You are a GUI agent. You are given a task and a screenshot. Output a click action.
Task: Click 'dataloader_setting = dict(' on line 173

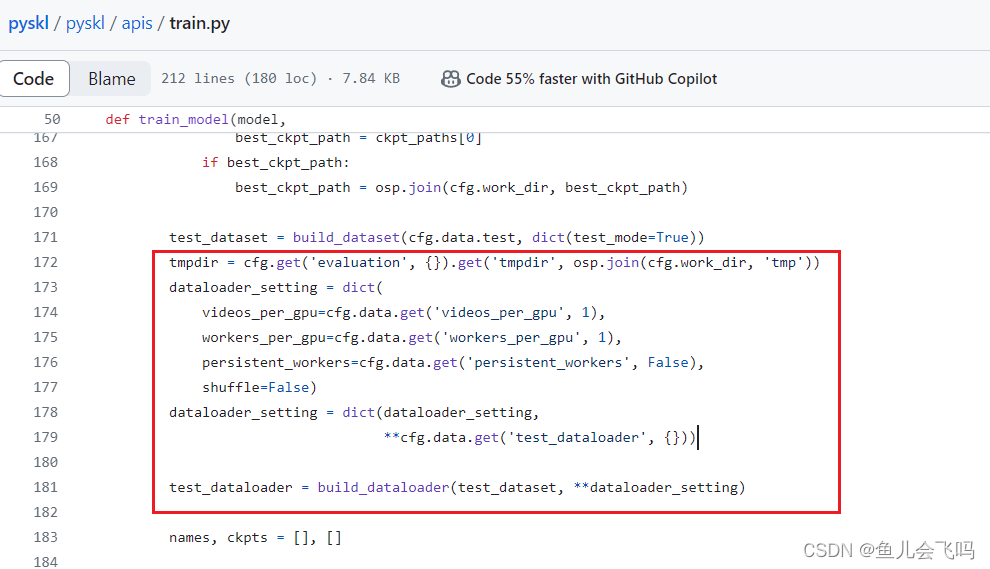coord(276,287)
